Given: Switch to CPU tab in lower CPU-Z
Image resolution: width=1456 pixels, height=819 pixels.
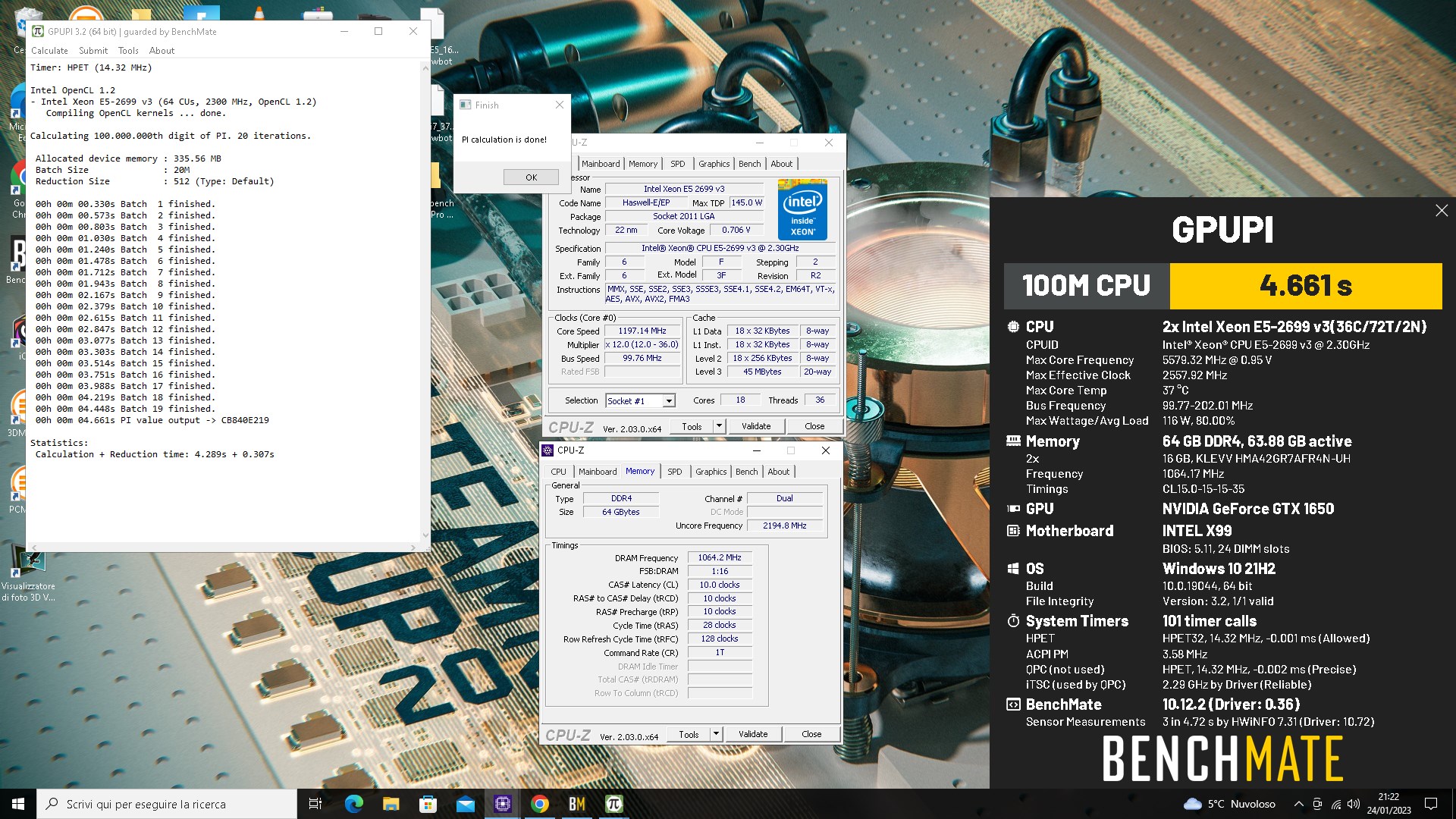Looking at the screenshot, I should pos(558,472).
